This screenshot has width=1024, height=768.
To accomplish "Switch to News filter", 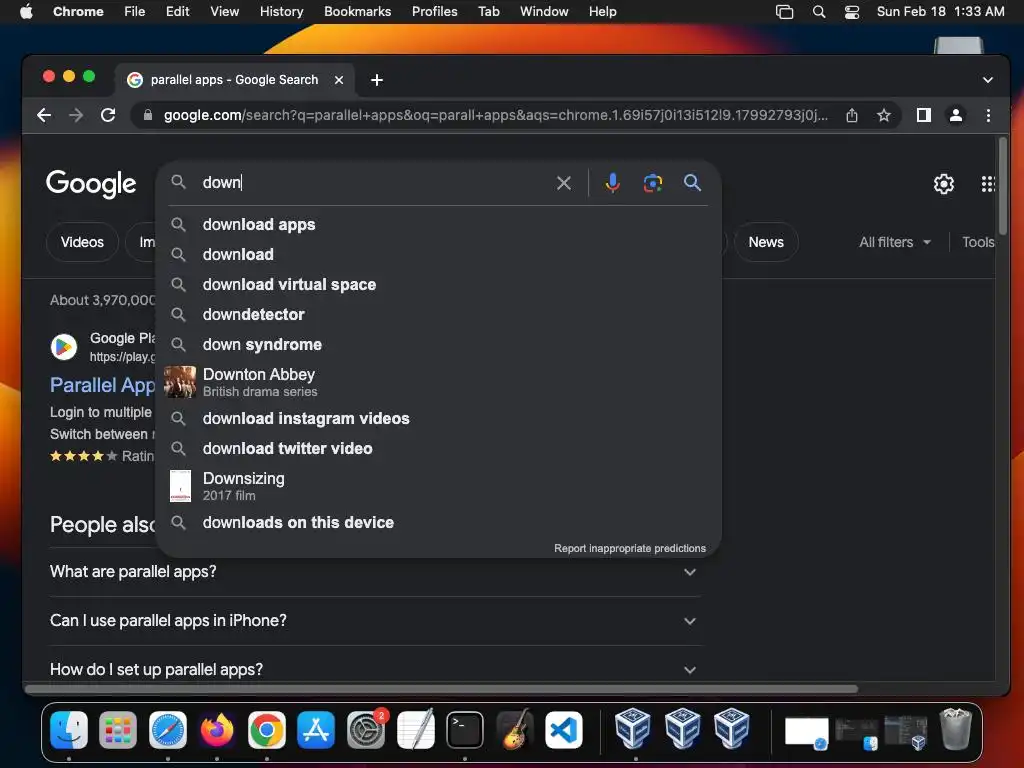I will 766,242.
